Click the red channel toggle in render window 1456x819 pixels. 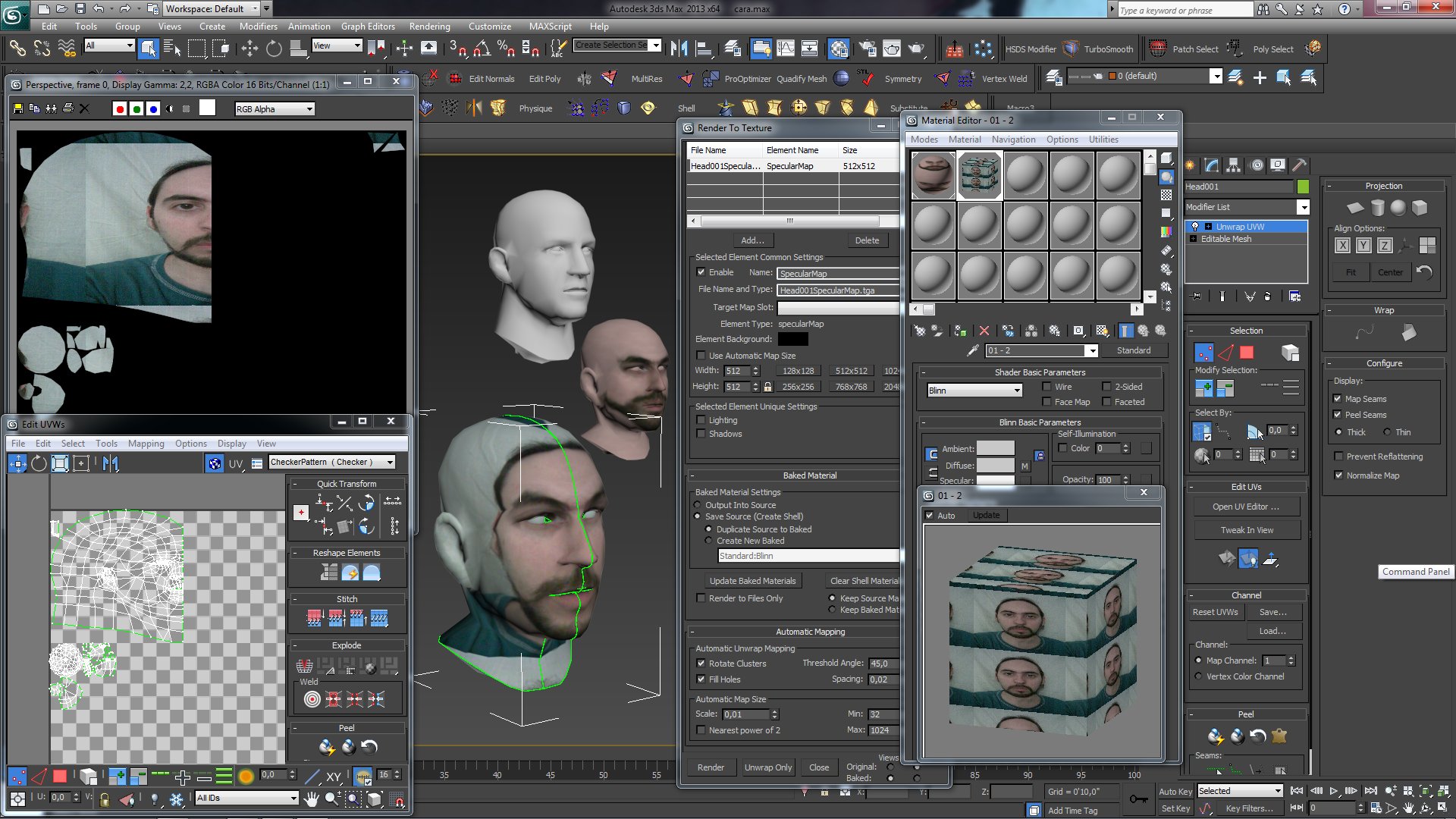point(119,109)
